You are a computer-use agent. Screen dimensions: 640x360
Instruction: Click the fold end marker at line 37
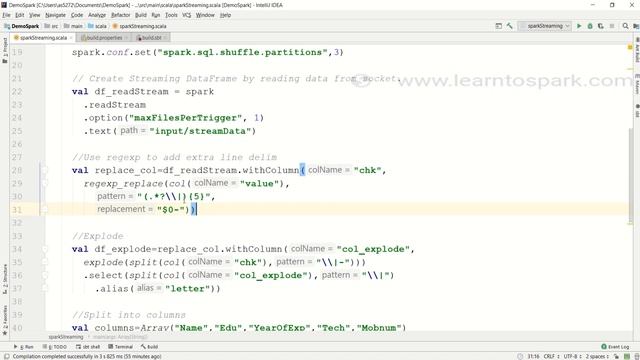pos(45,288)
